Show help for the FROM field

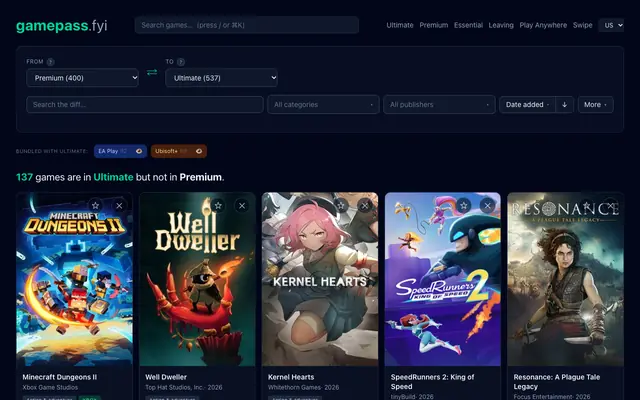pos(50,62)
